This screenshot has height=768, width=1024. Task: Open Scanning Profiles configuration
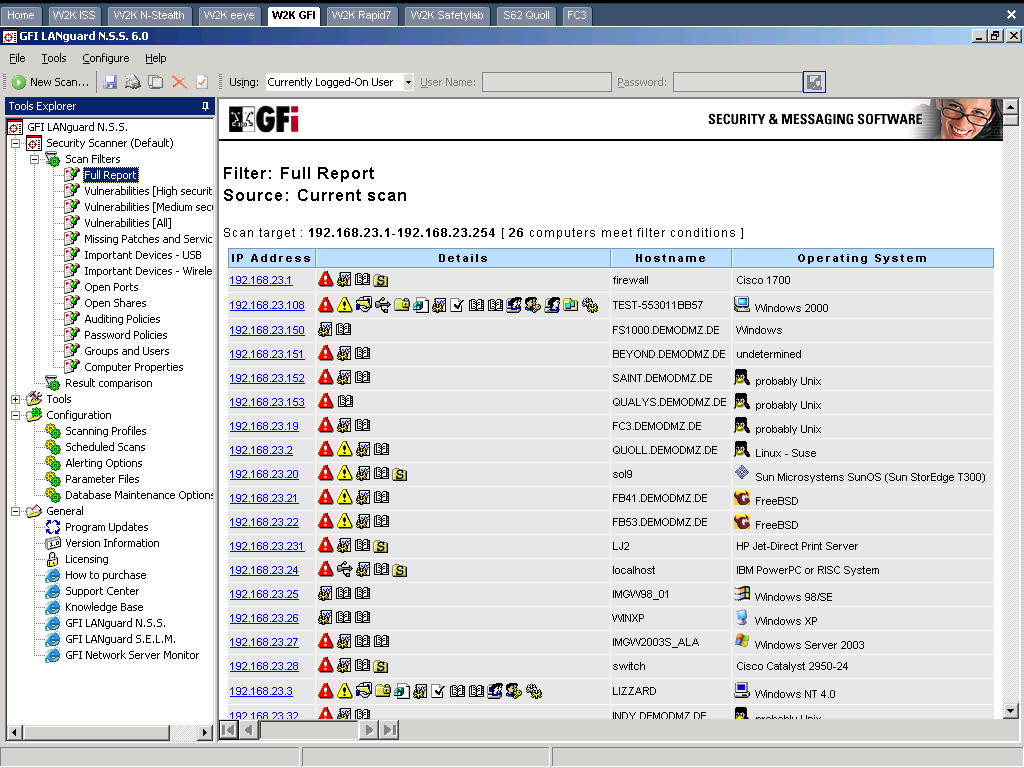[105, 431]
